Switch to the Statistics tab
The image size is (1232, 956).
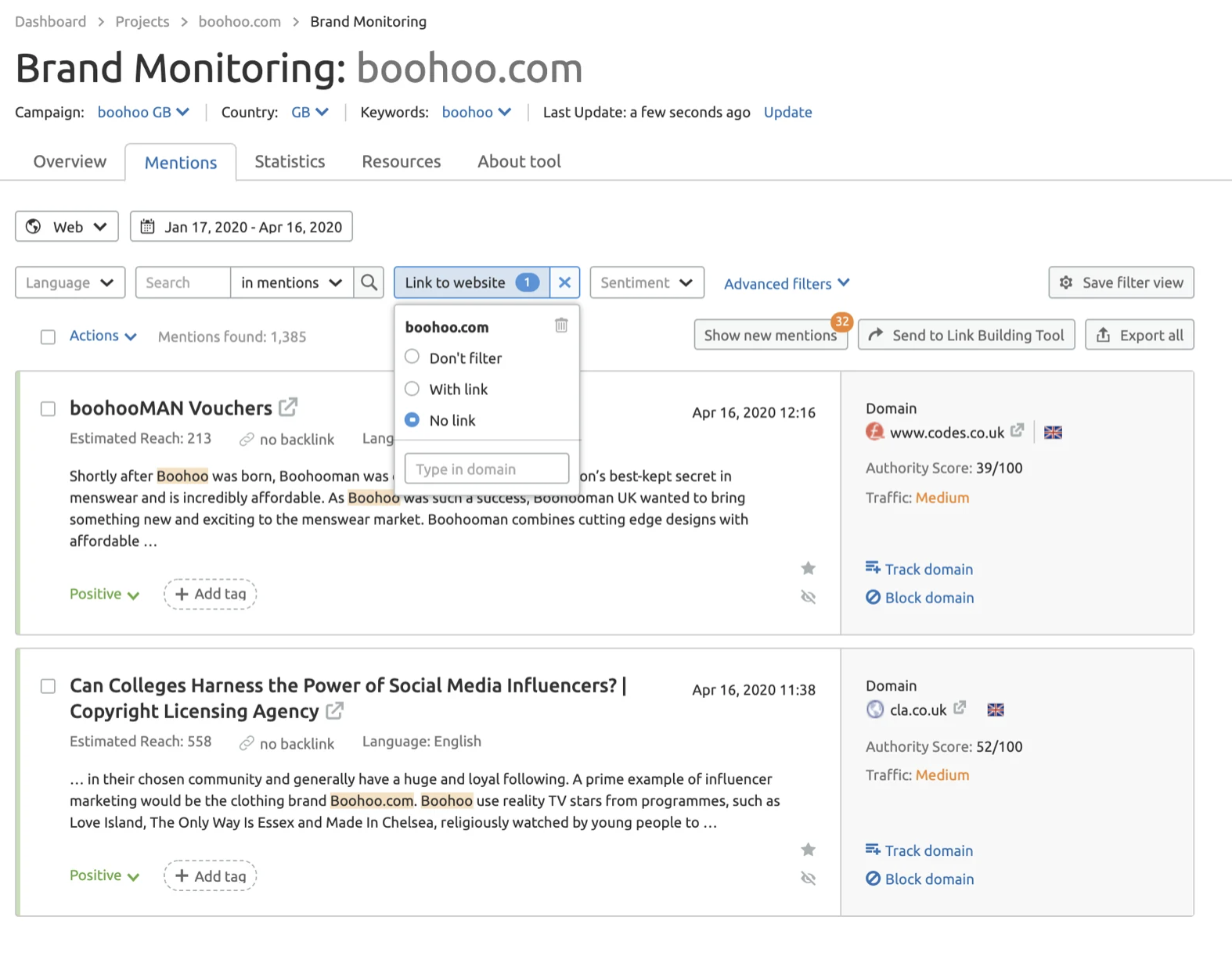pos(290,162)
